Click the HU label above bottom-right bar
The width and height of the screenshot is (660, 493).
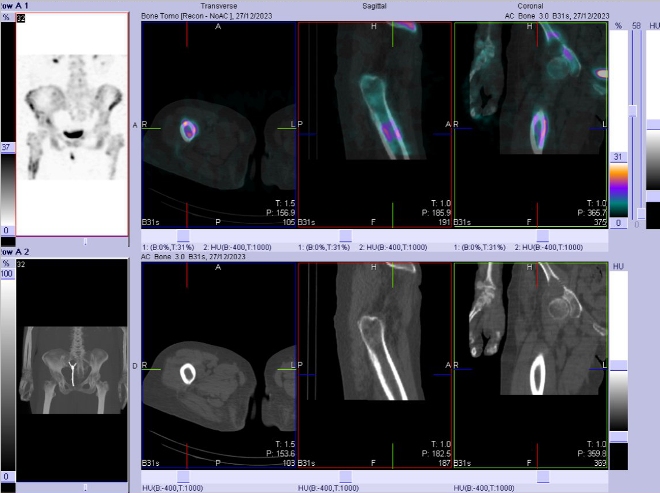pos(618,266)
